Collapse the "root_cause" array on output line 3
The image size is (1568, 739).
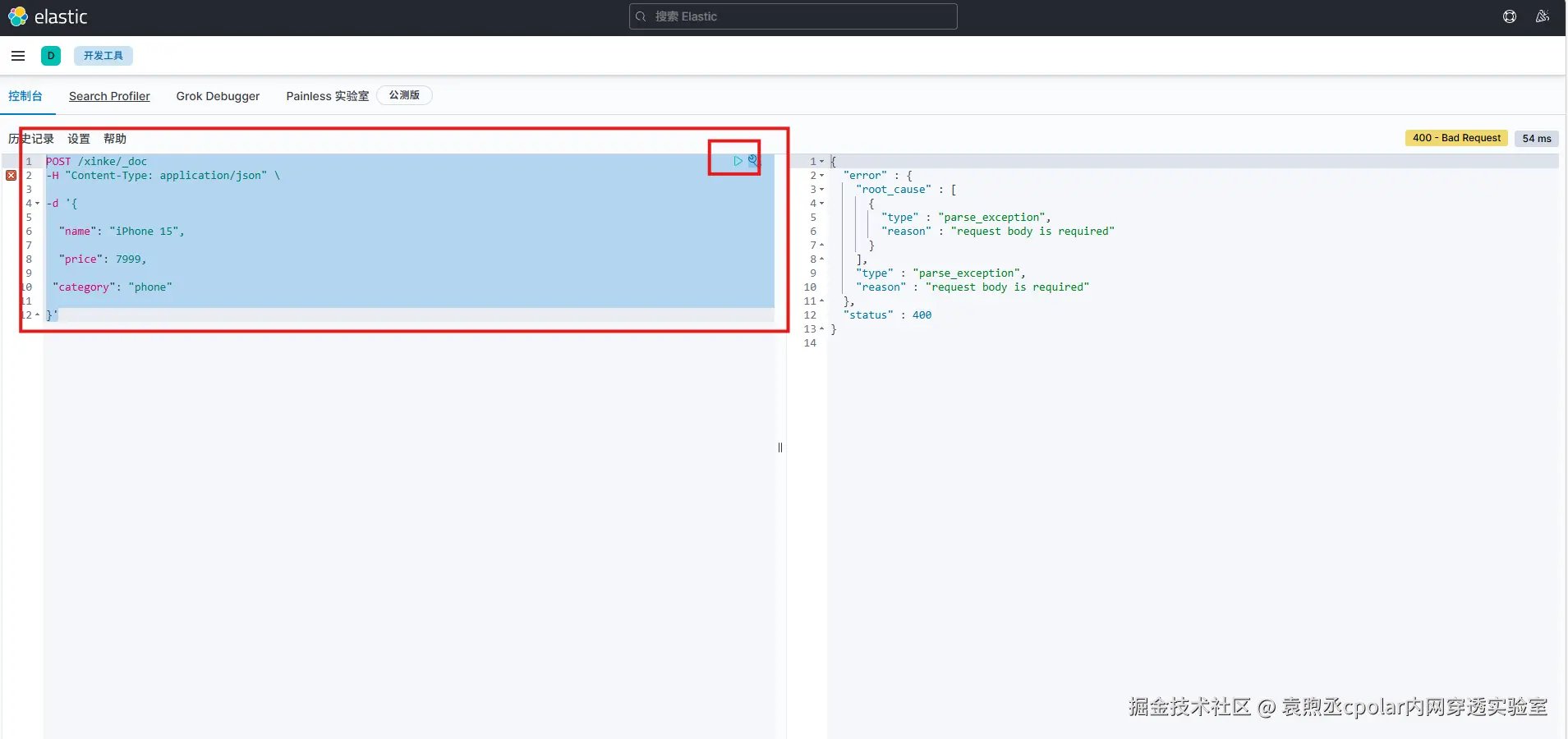[822, 190]
